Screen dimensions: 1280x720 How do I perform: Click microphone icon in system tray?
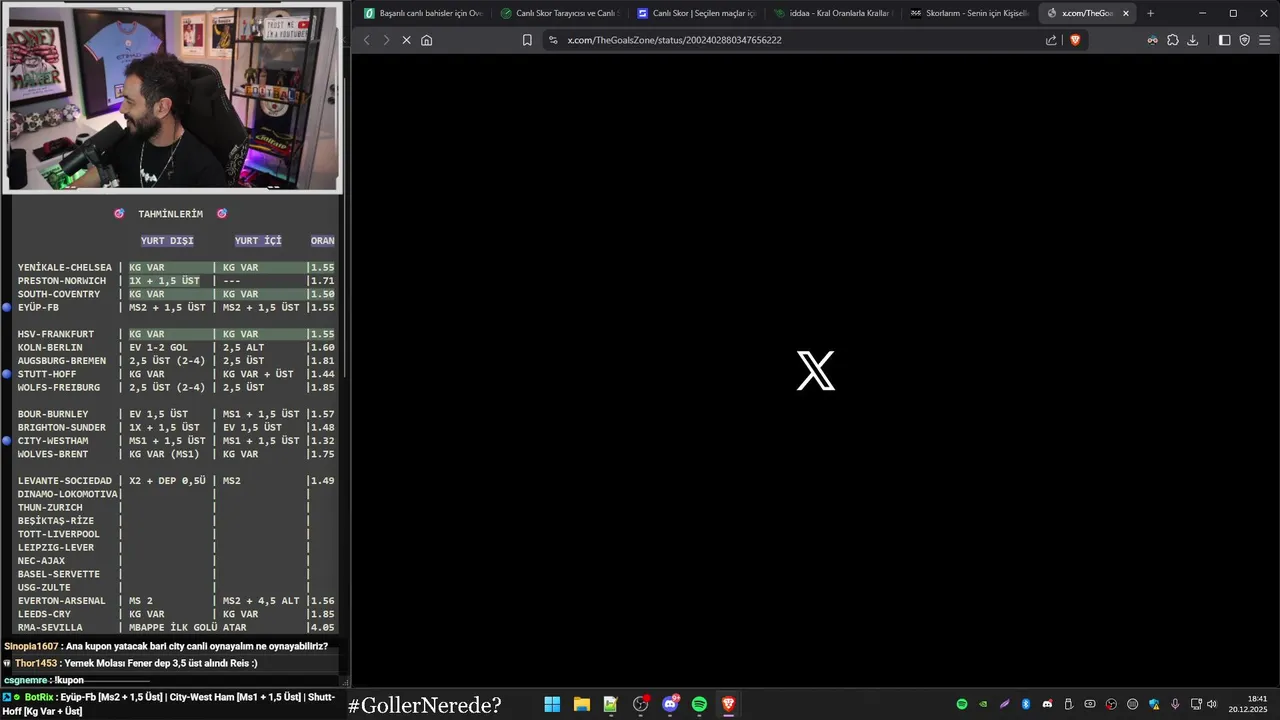(x=1175, y=704)
